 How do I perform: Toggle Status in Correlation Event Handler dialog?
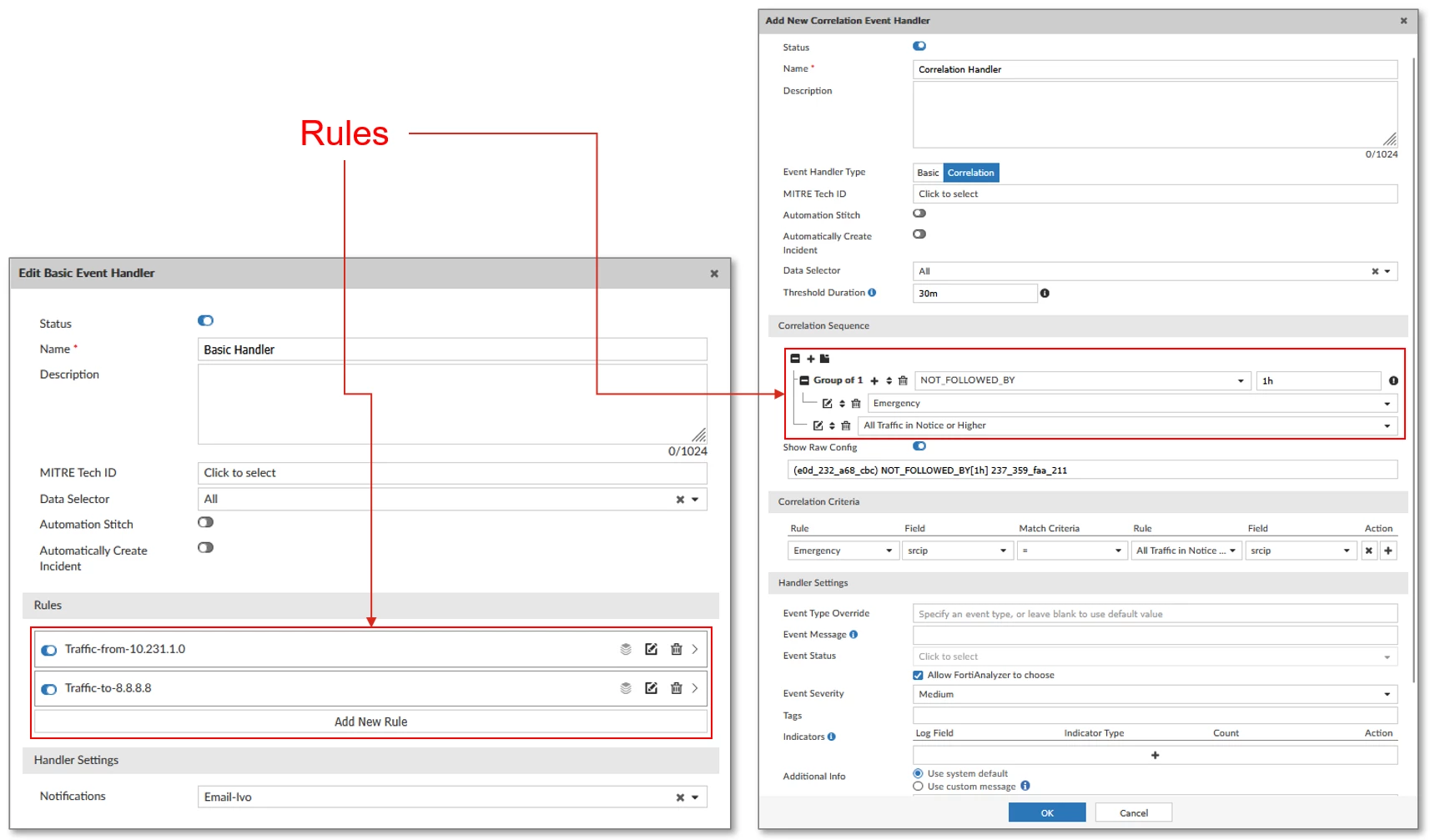pyautogui.click(x=919, y=46)
